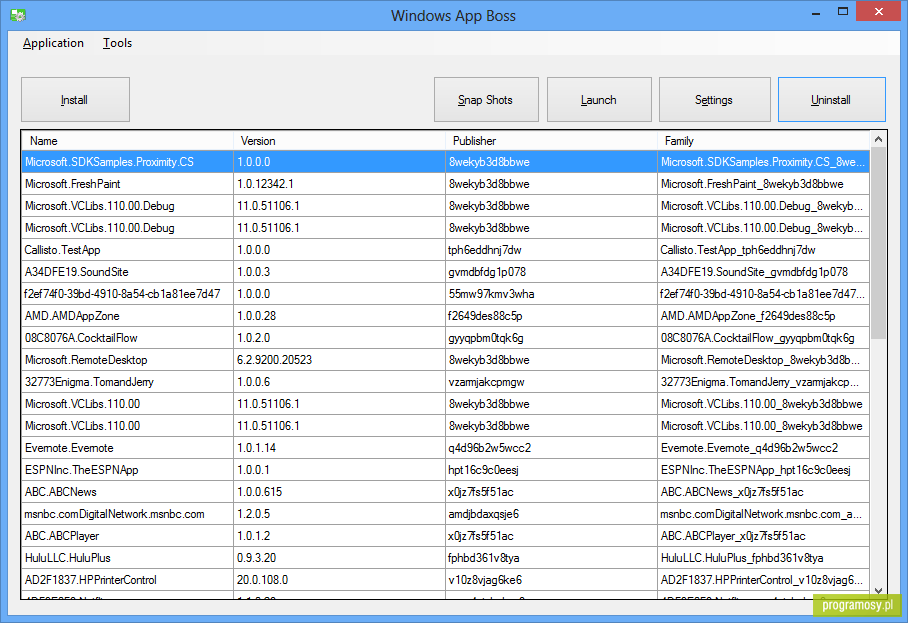Minimize the Windows App Boss window

pos(817,12)
